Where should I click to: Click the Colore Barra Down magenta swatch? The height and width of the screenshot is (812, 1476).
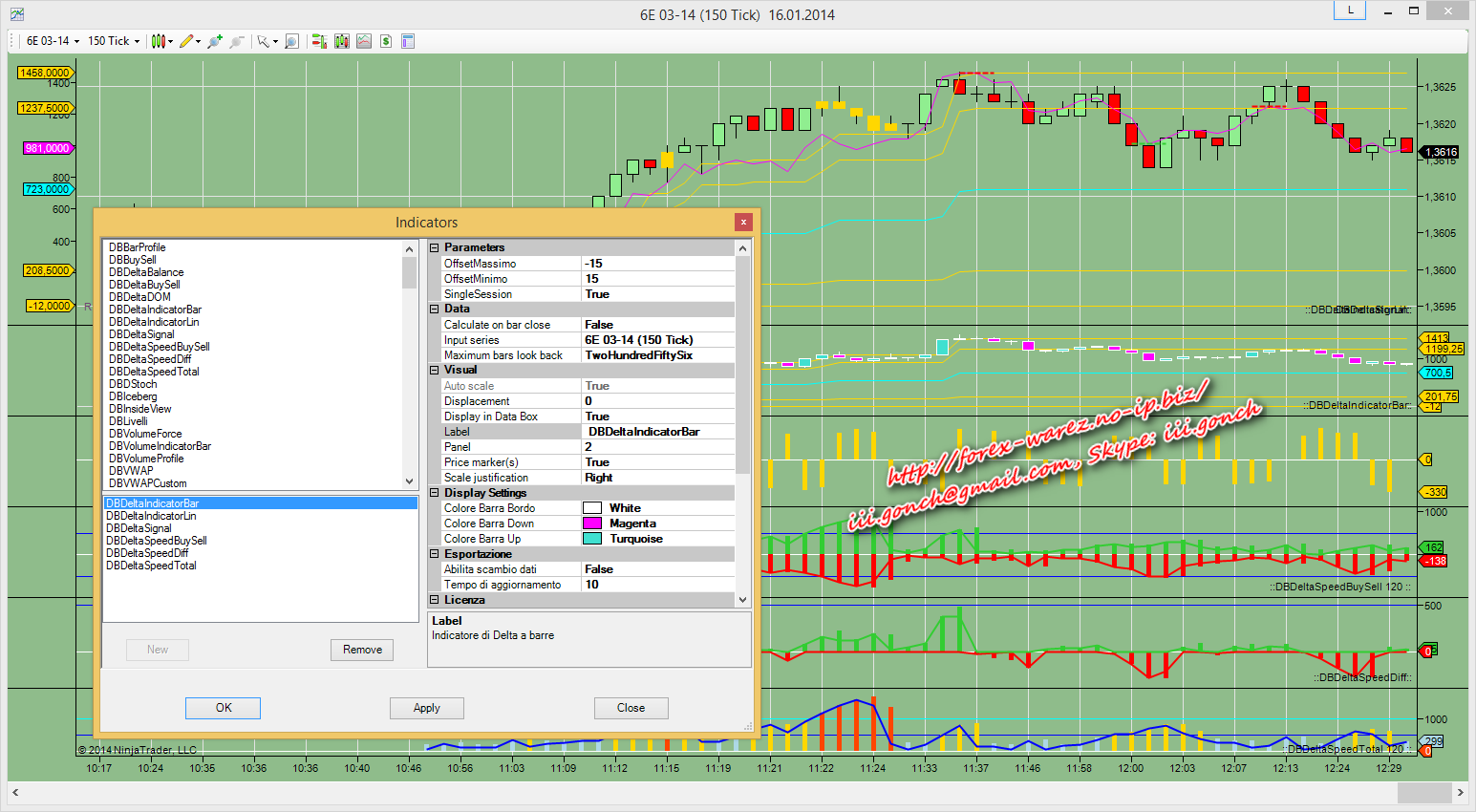[592, 524]
